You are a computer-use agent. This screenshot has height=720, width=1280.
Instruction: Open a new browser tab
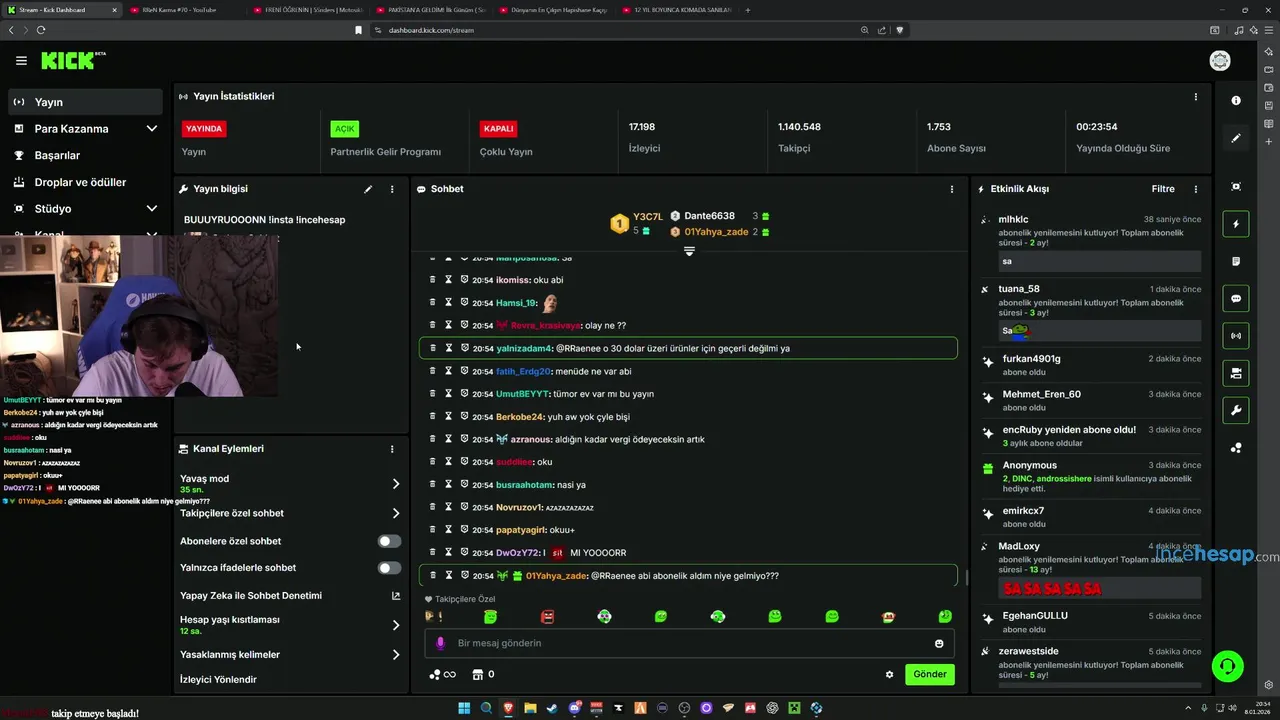point(748,10)
